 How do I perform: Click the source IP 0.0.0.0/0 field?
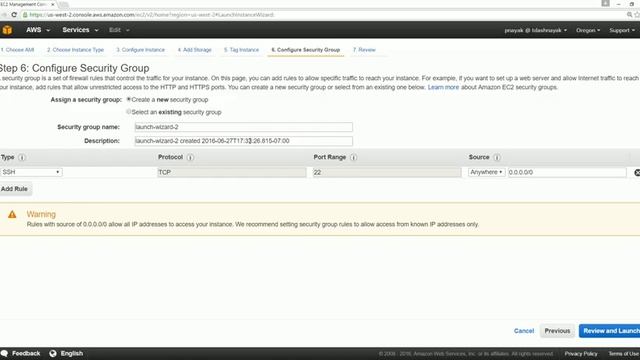coord(567,172)
